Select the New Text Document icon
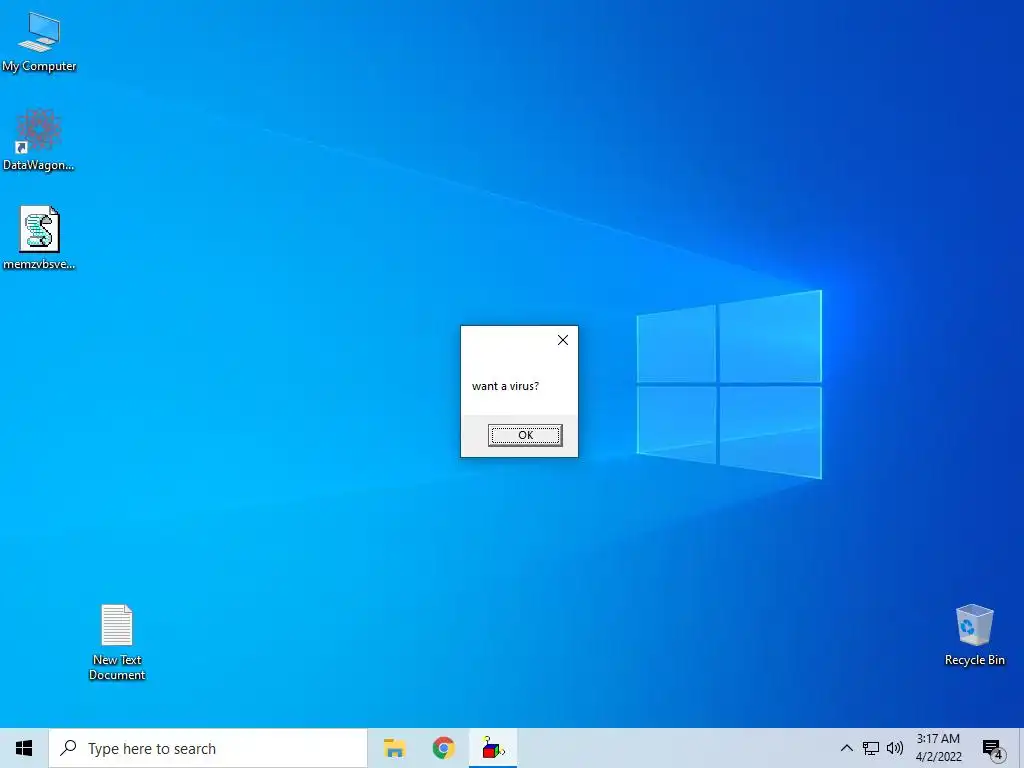This screenshot has height=768, width=1024. (117, 643)
